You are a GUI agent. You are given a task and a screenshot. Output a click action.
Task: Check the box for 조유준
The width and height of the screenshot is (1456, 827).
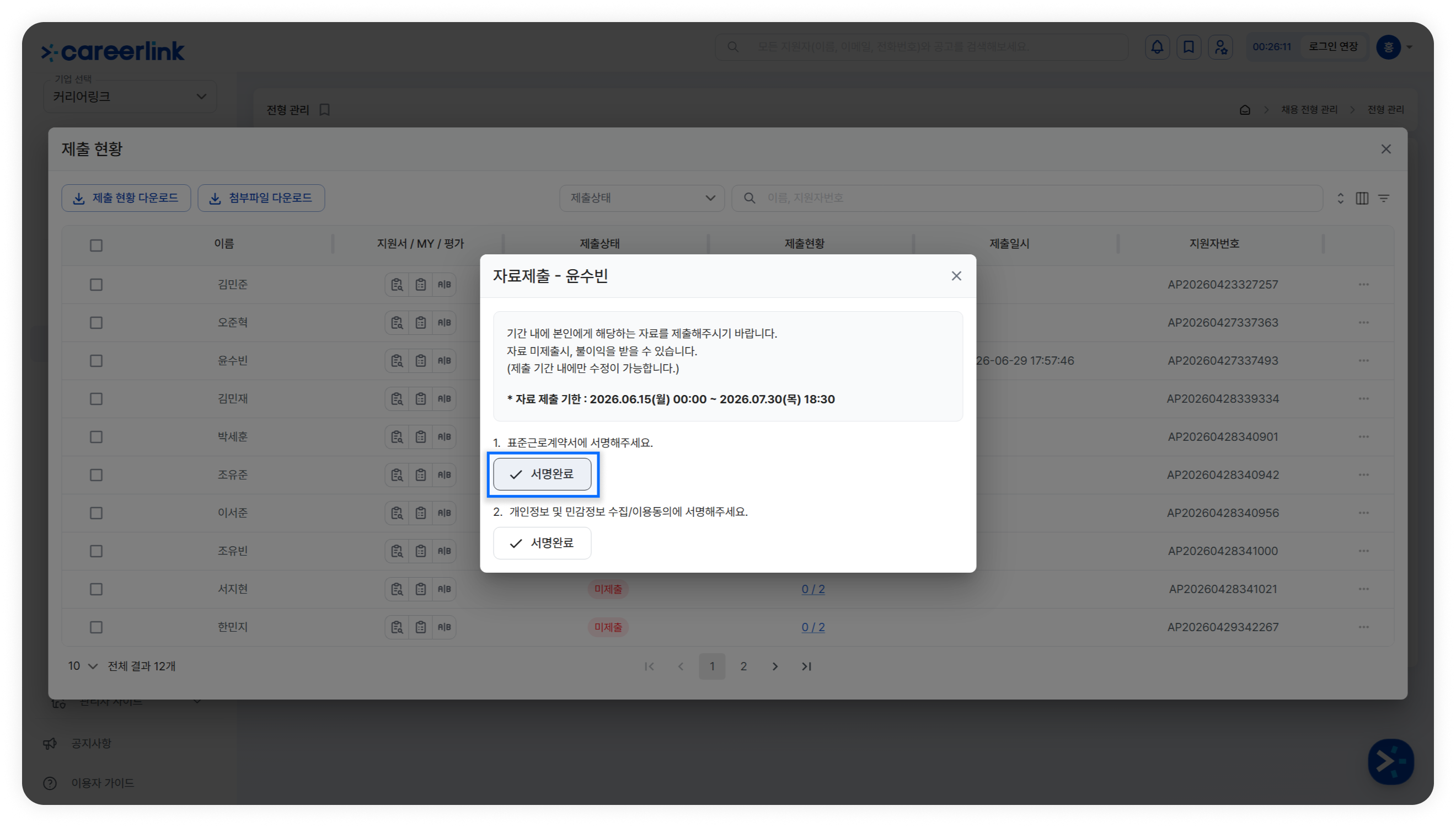tap(96, 475)
